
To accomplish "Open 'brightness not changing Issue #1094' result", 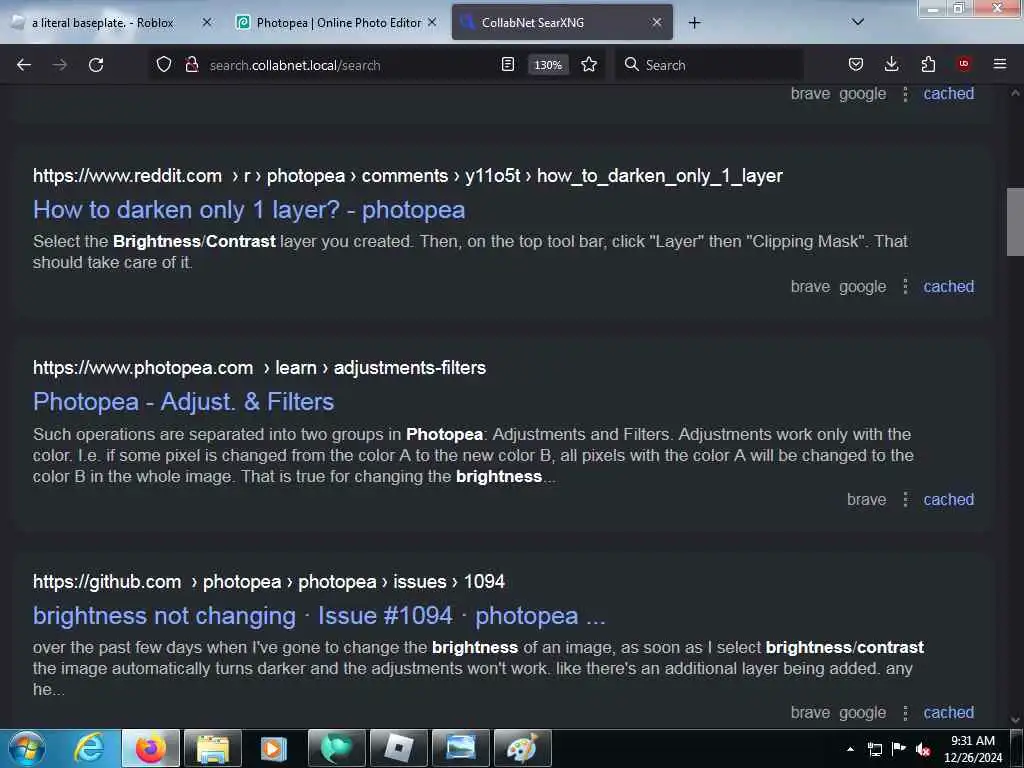I will point(319,616).
